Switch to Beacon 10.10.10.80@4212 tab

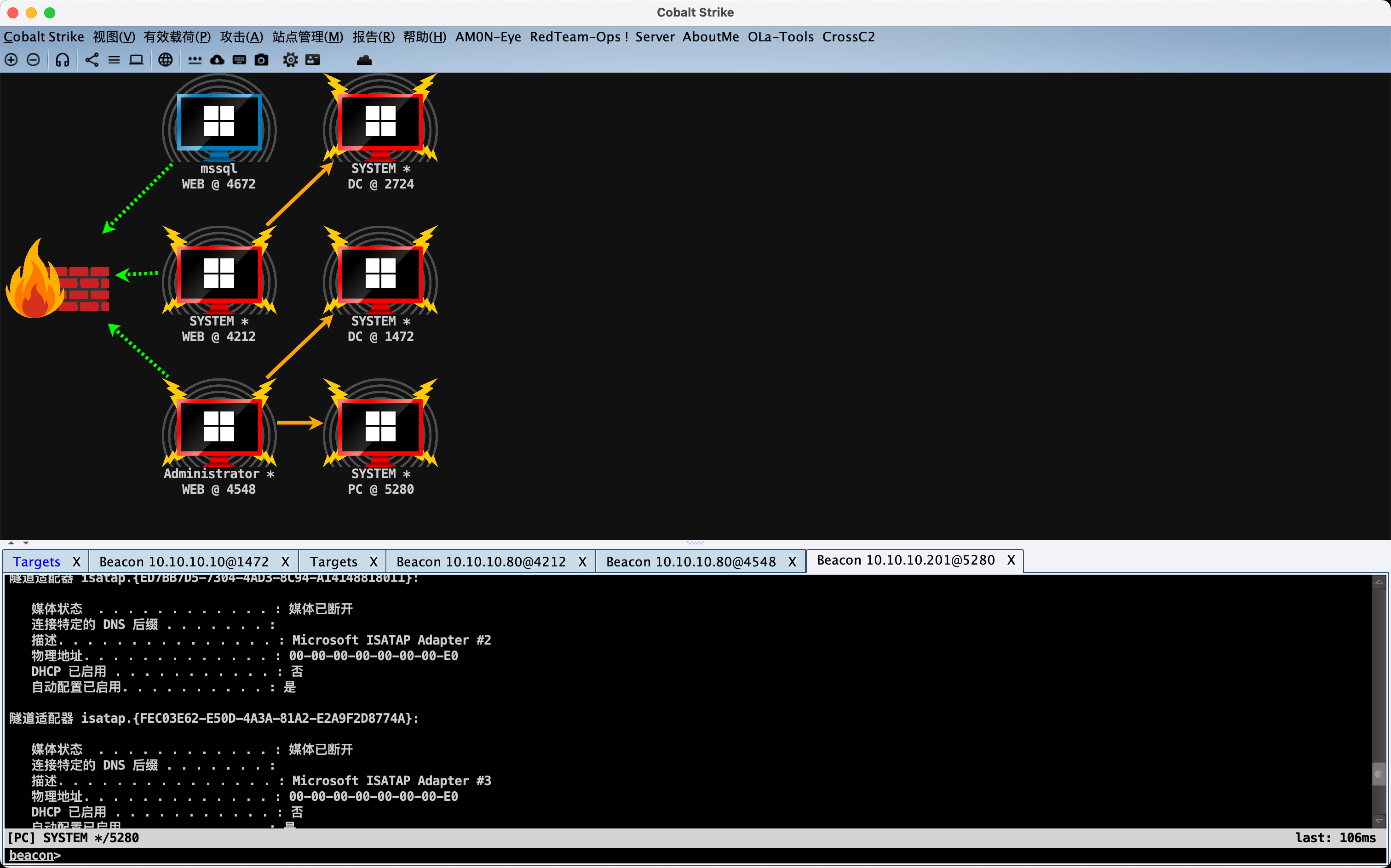pos(481,561)
